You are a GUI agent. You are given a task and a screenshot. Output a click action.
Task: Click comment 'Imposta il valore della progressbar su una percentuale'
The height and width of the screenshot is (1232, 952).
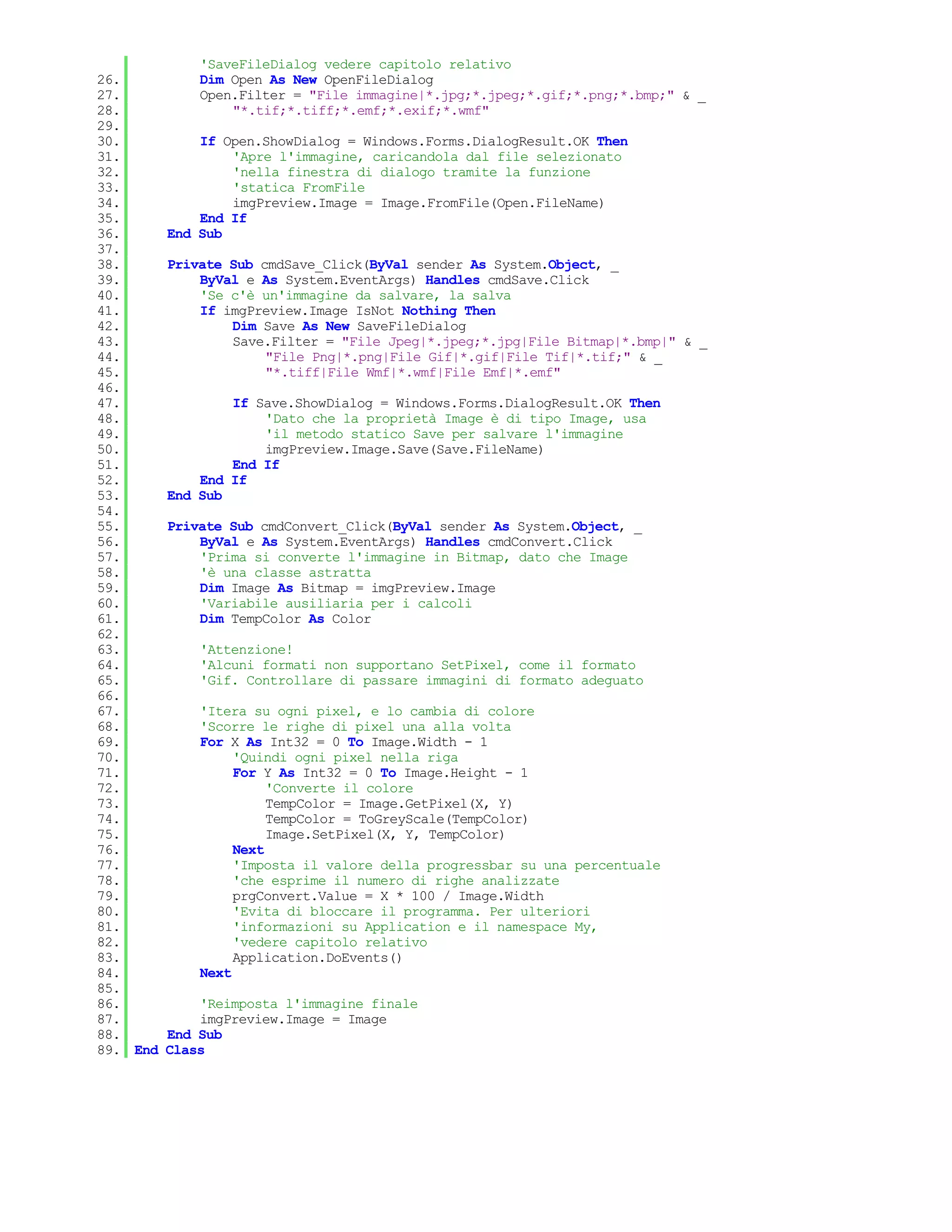[x=447, y=866]
